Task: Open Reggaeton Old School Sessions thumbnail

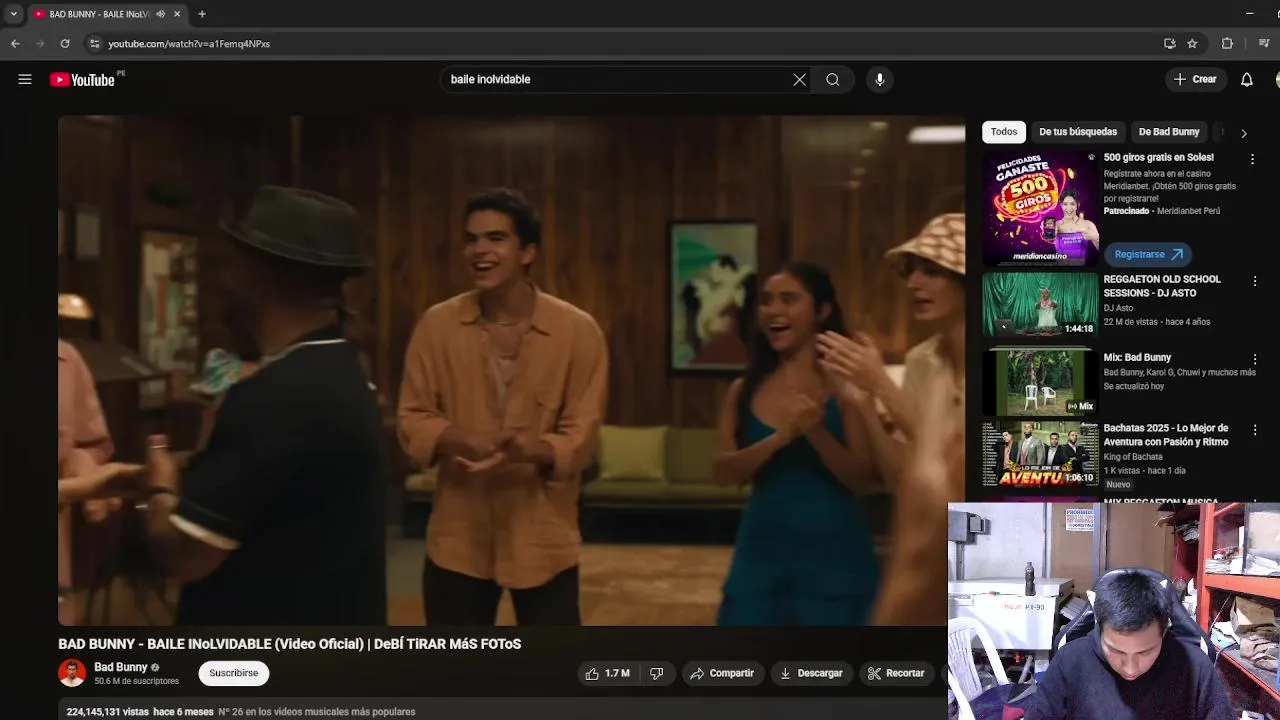Action: coord(1040,305)
